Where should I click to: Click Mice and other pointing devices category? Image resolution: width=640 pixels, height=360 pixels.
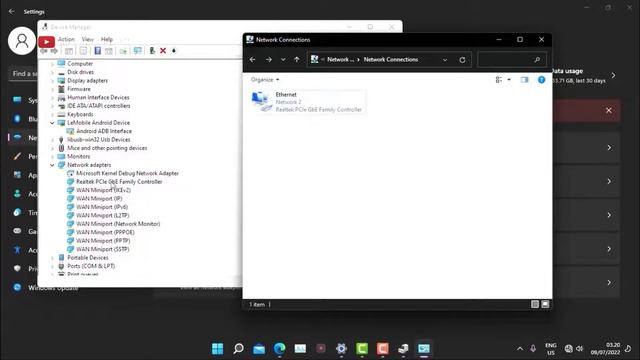pyautogui.click(x=107, y=148)
